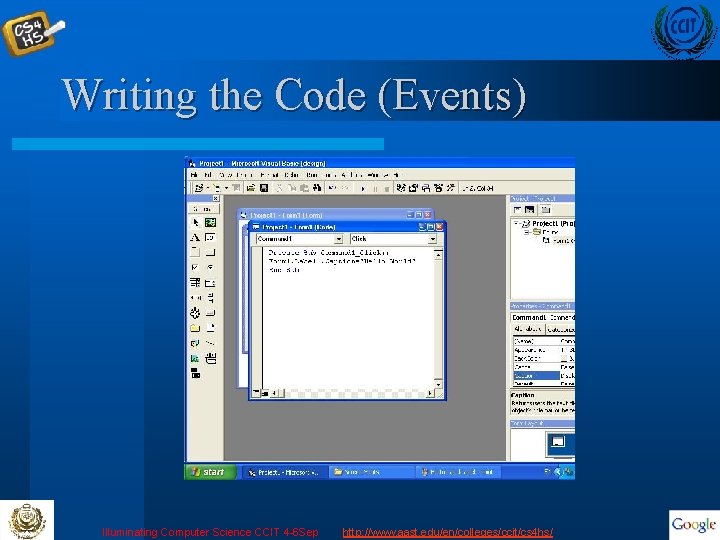Click Toggle Folders icon in Project Explorer
The height and width of the screenshot is (540, 720).
tap(545, 210)
